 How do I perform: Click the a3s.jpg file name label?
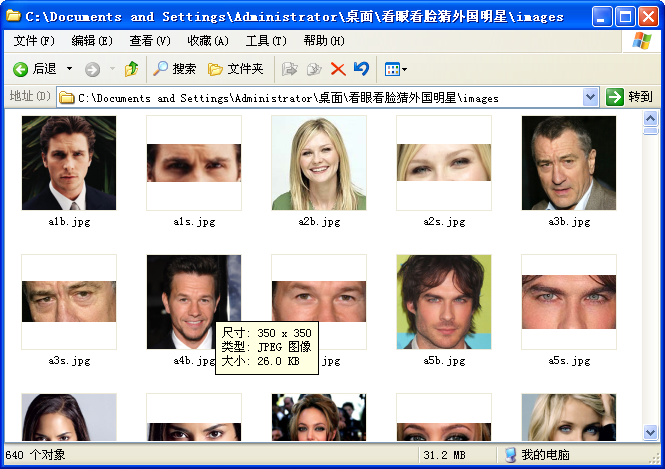click(x=69, y=361)
